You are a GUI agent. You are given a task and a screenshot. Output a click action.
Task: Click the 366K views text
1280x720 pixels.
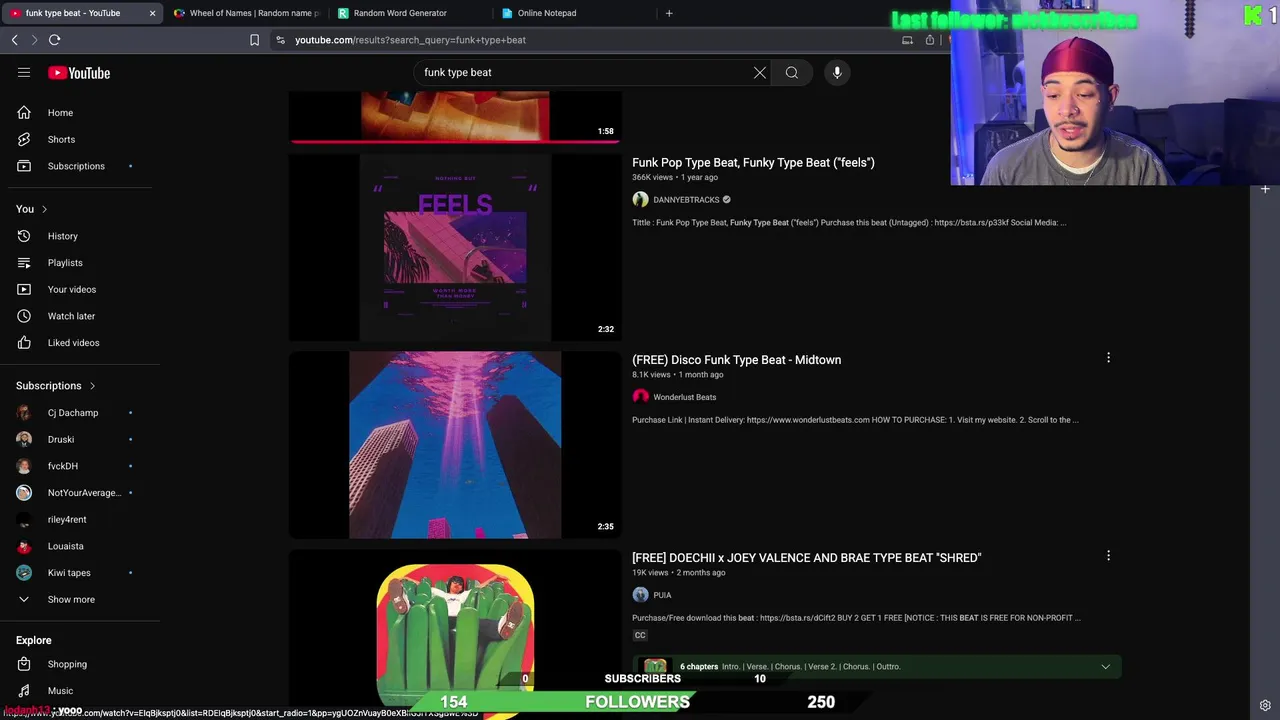point(652,177)
